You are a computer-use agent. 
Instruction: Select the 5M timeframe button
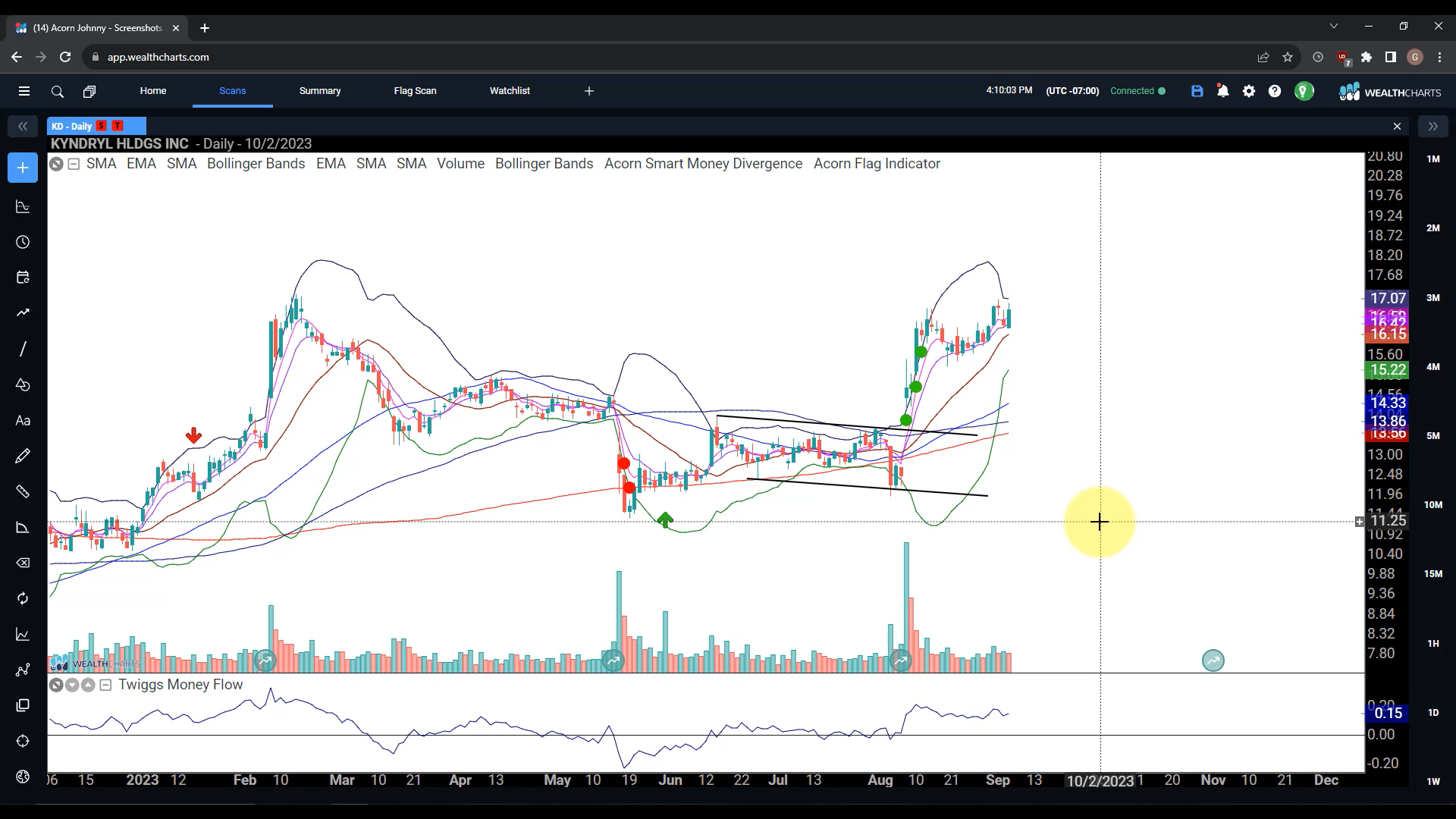tap(1433, 436)
